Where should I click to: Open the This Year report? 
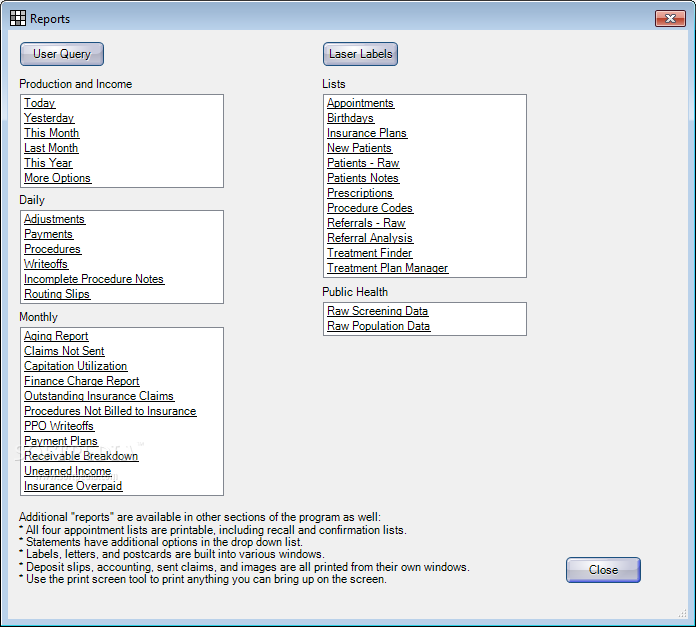48,163
